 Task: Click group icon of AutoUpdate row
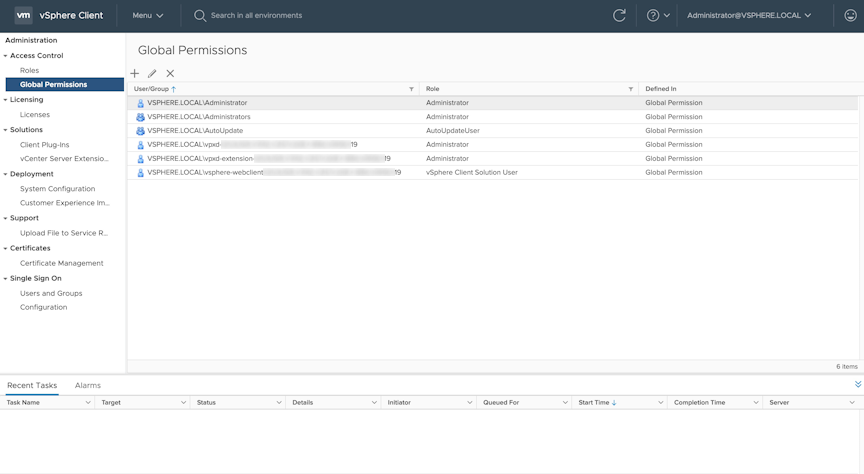click(141, 131)
